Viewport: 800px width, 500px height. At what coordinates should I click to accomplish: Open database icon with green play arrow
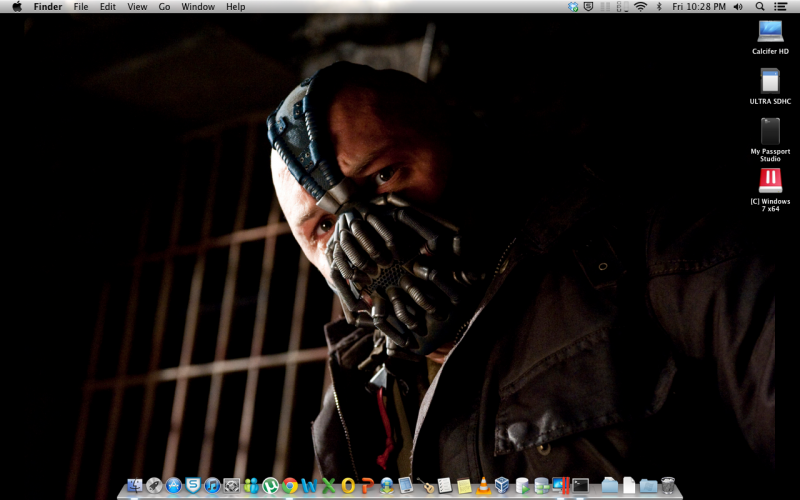(522, 485)
